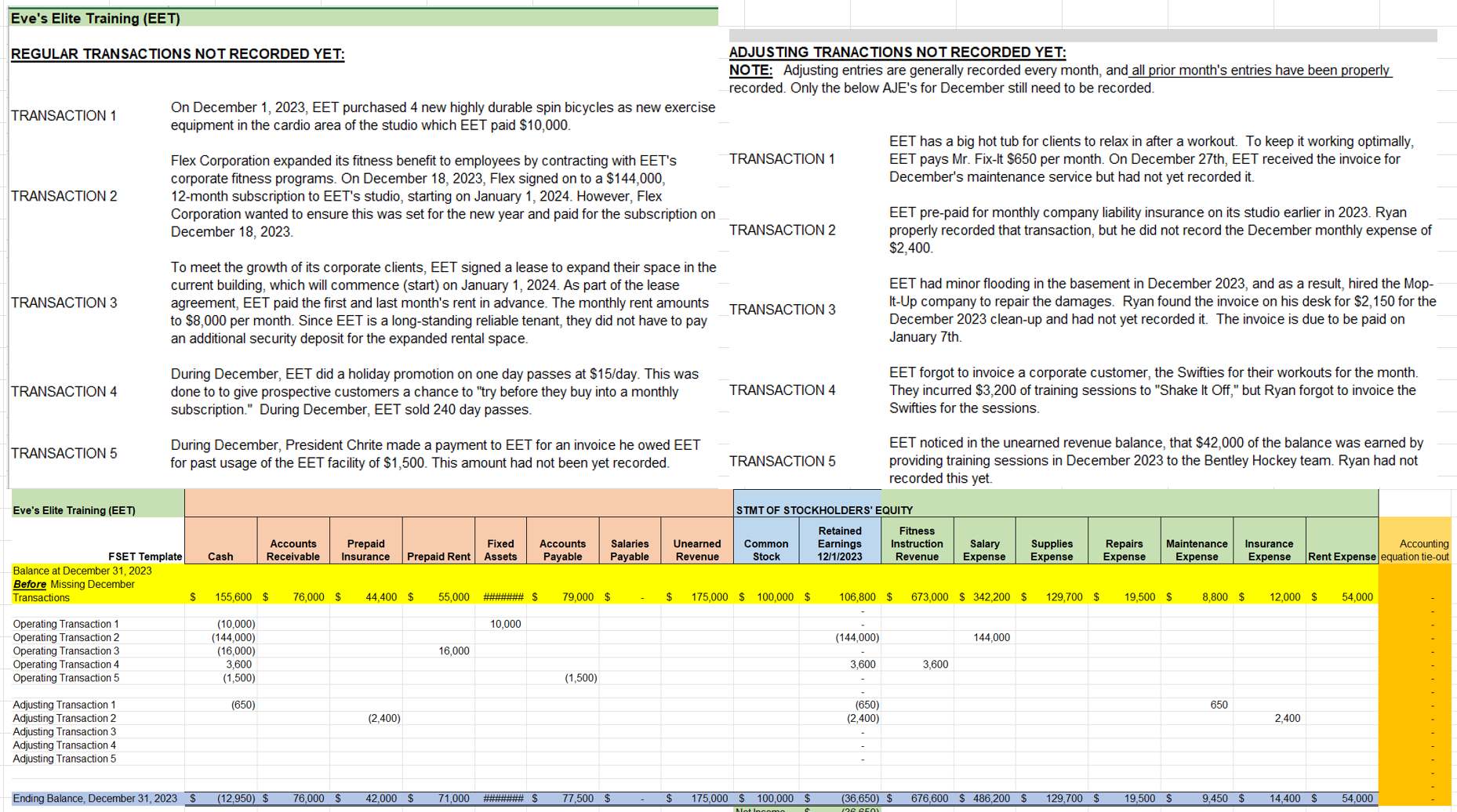
Task: Select the Adjusting Transaction 5 row label
Action: [x=66, y=759]
